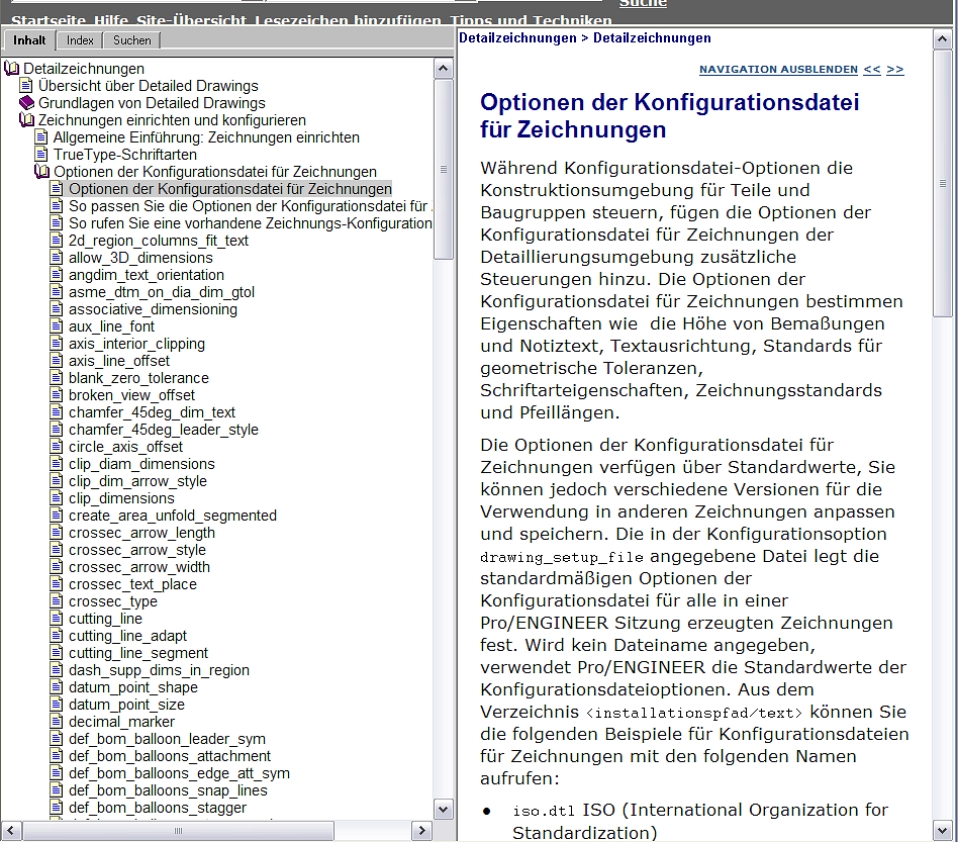Screen dimensions: 958x842
Task: Go to next topic with >> link
Action: [x=895, y=69]
